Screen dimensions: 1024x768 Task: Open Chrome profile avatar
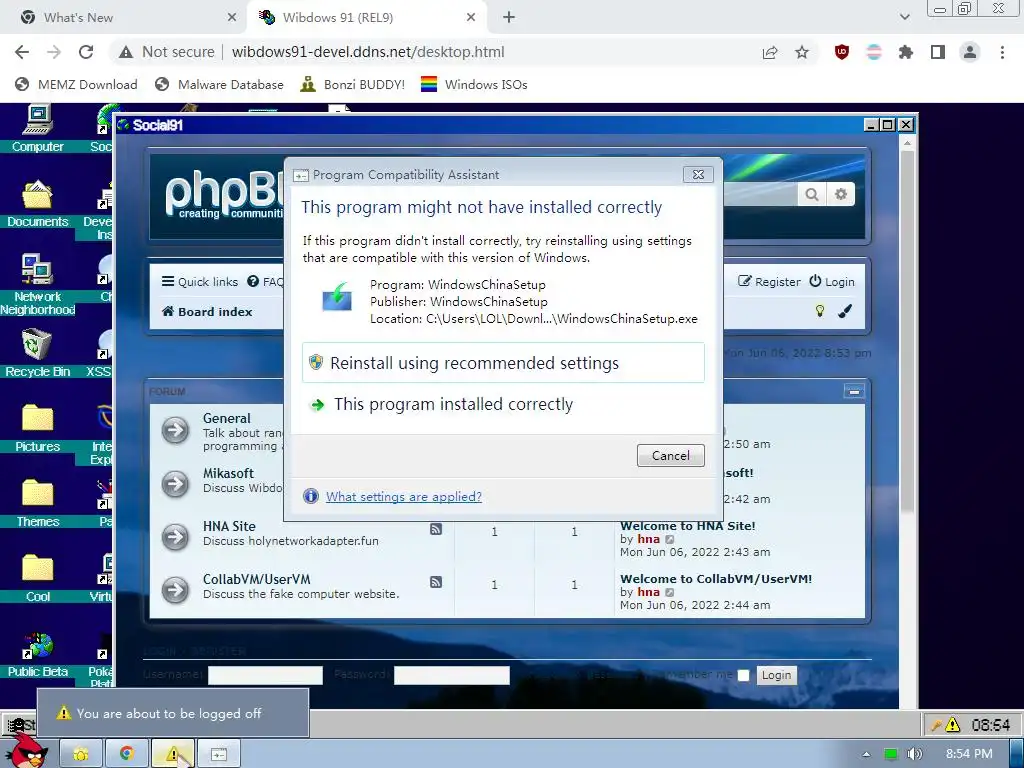pos(970,52)
